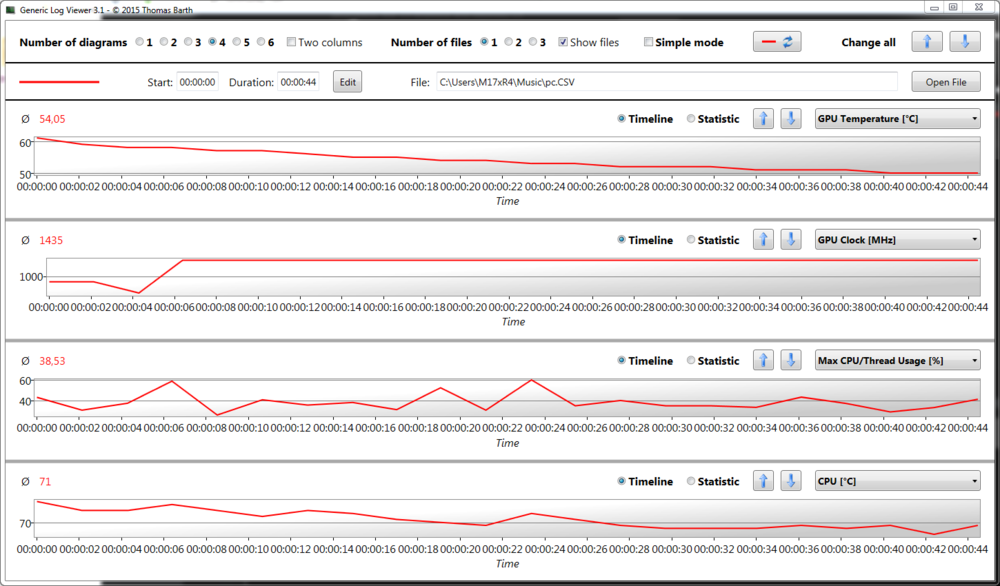Switch GPU Temperature view to Statistic

[x=692, y=119]
